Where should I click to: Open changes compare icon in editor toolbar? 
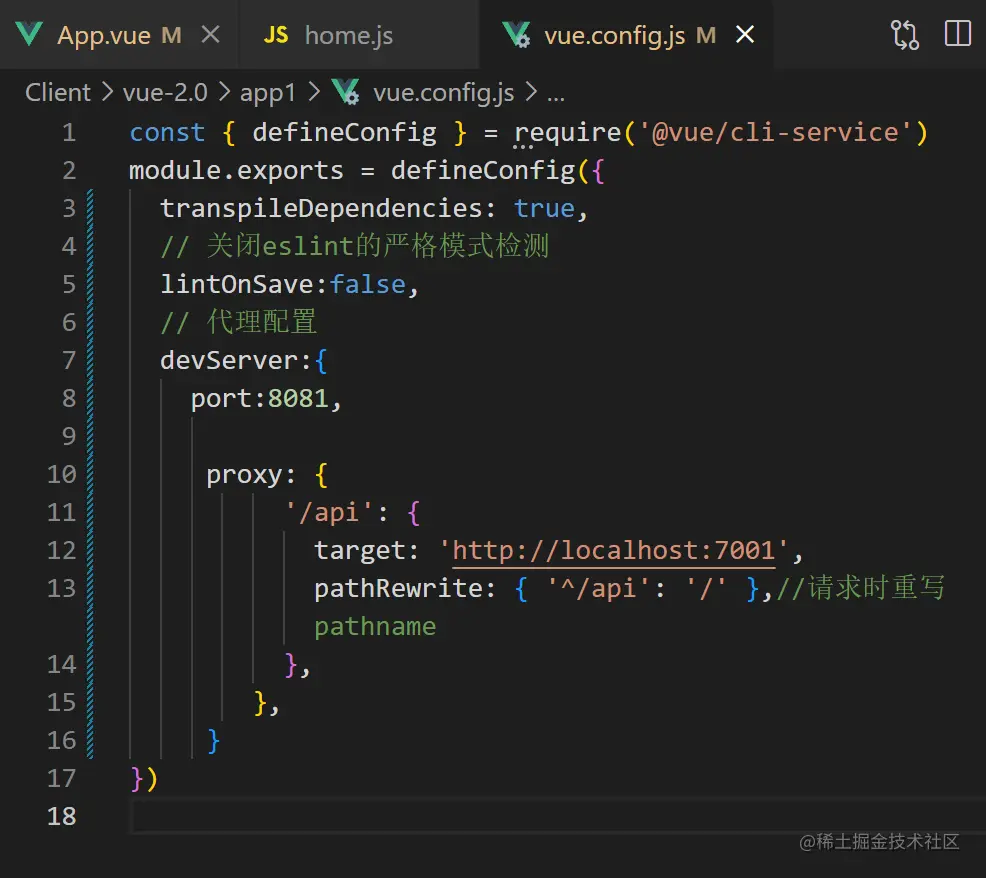click(905, 35)
